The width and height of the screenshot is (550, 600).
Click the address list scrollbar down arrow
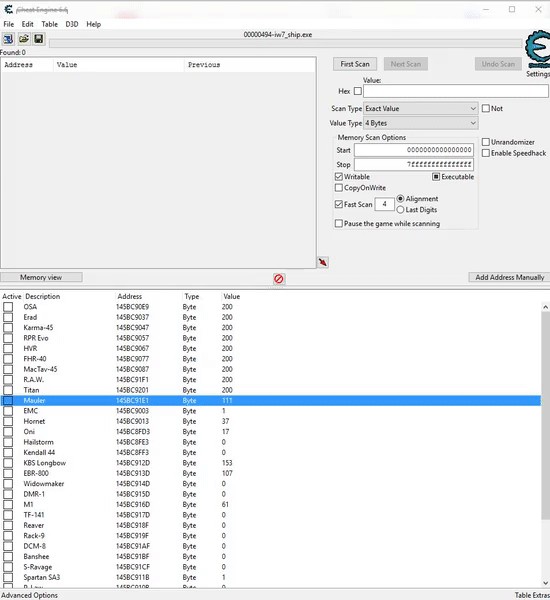(x=546, y=583)
